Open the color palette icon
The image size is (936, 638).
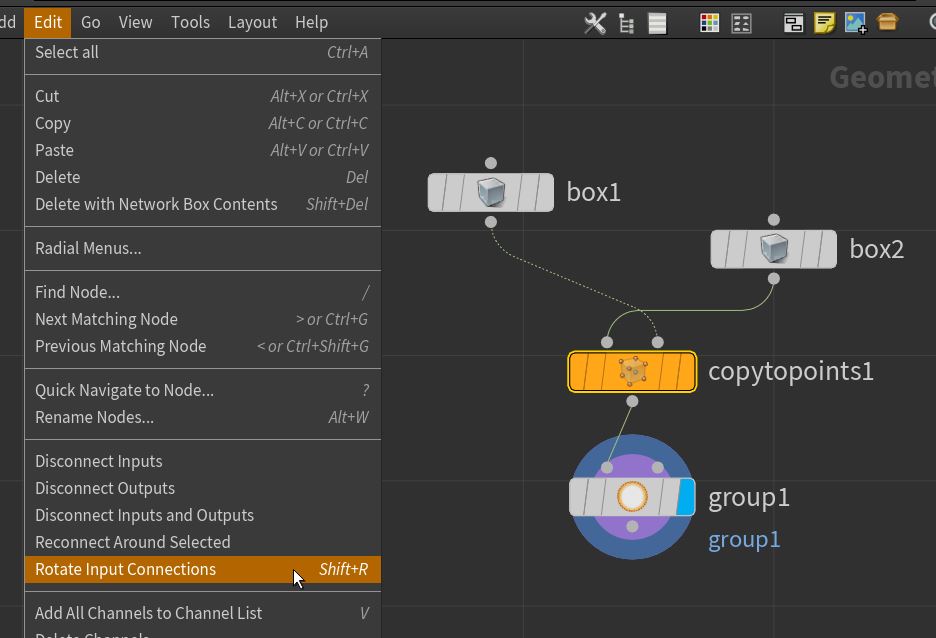pyautogui.click(x=709, y=23)
